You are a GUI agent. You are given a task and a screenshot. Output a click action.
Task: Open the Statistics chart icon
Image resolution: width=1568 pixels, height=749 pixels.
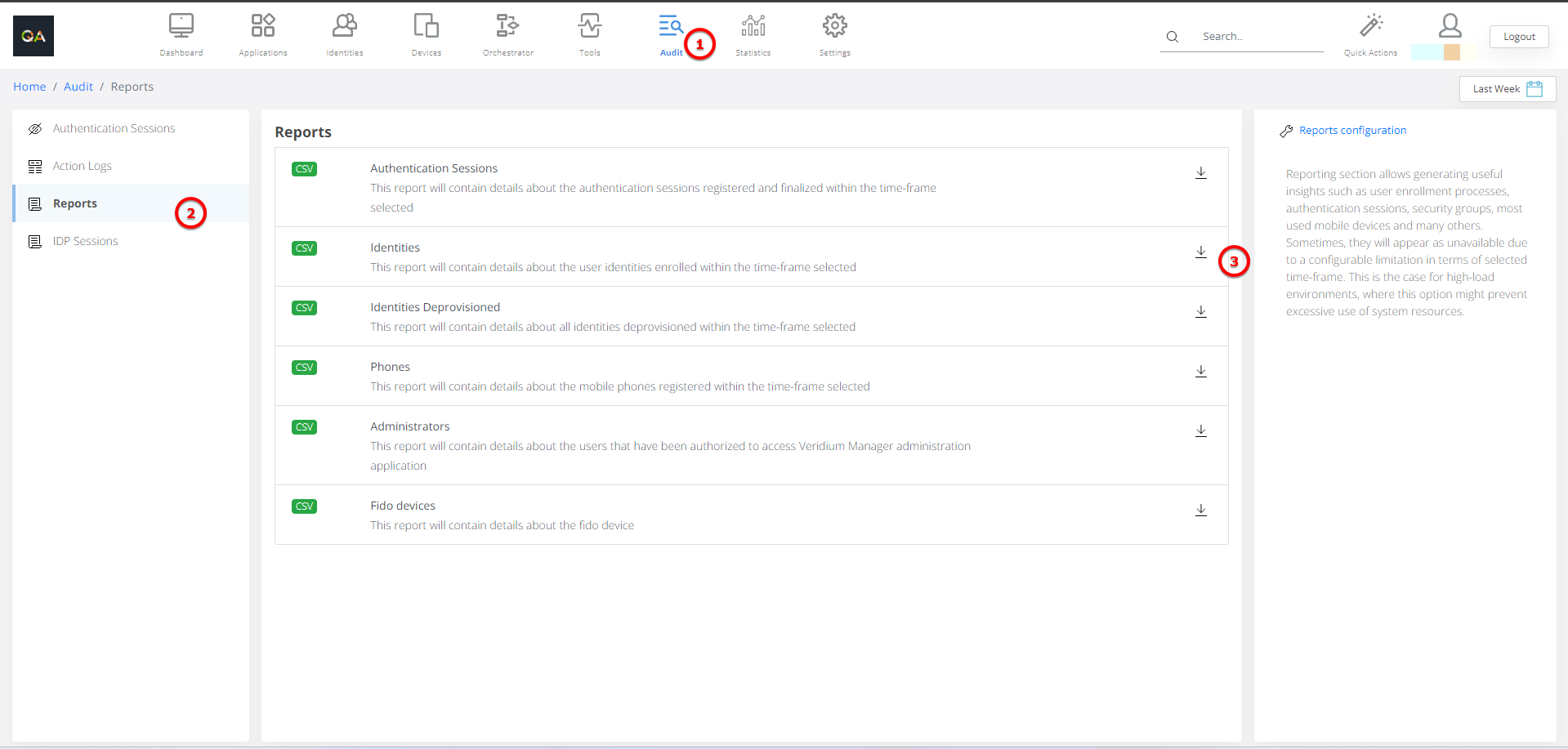point(753,27)
